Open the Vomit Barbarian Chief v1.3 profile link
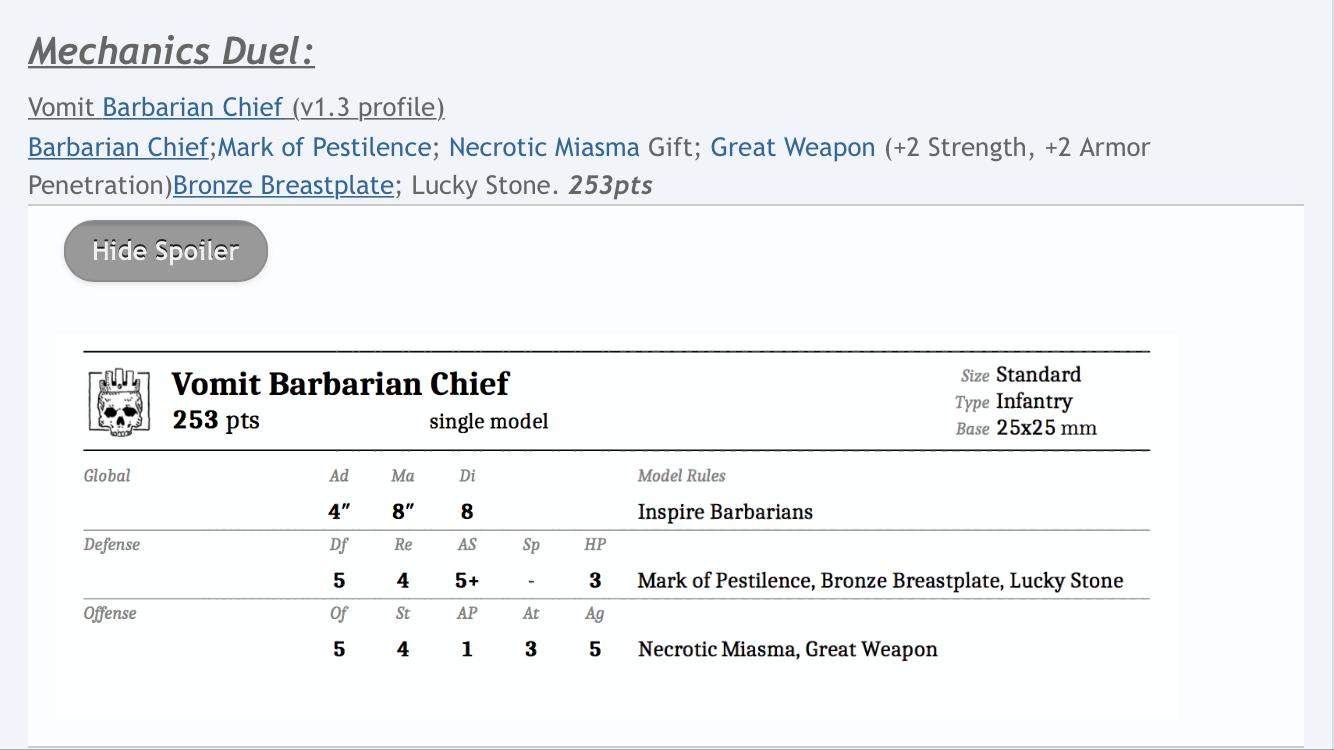The width and height of the screenshot is (1334, 750). point(236,107)
